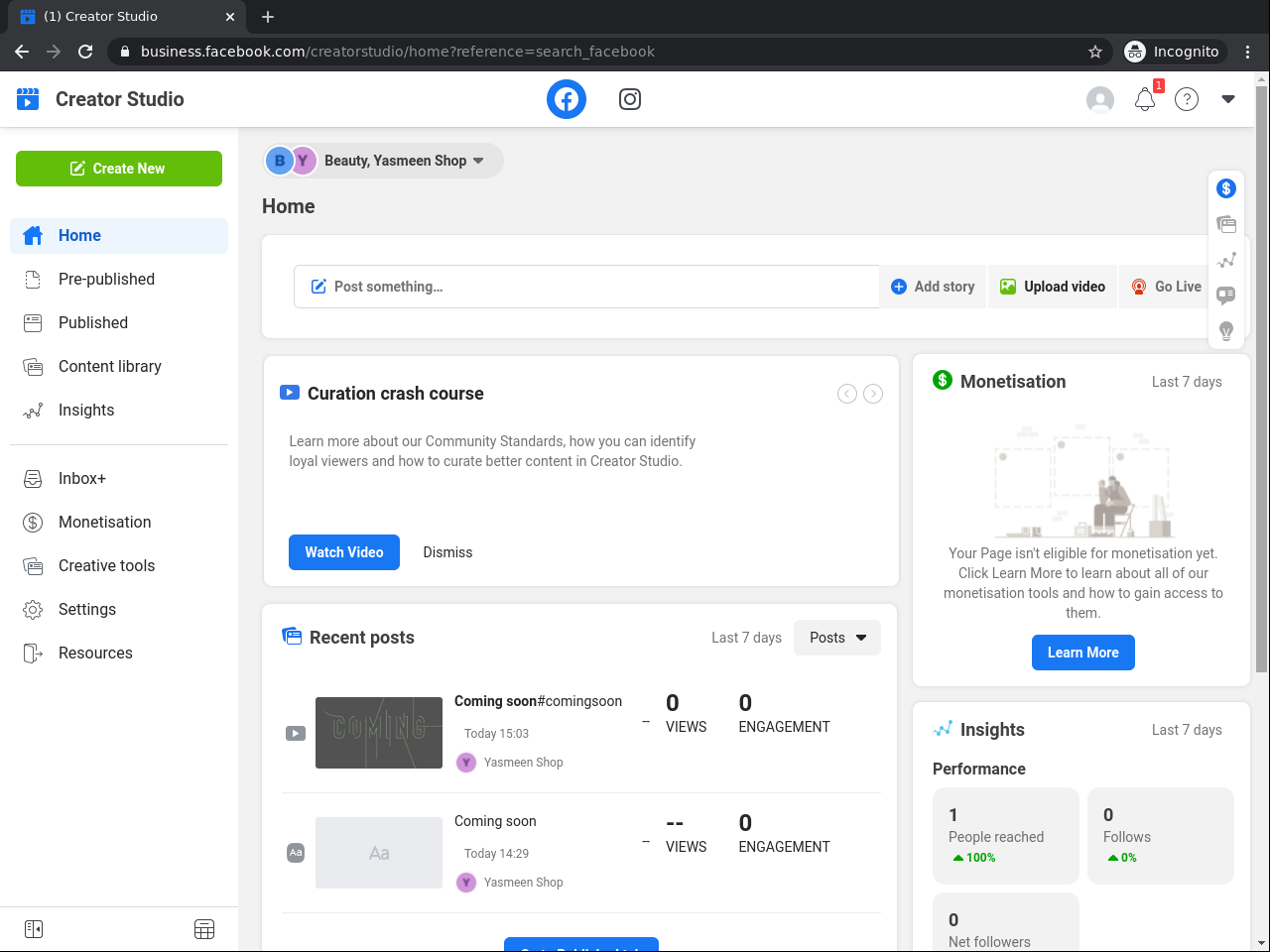The image size is (1270, 952).
Task: Click Create New button
Action: (119, 169)
